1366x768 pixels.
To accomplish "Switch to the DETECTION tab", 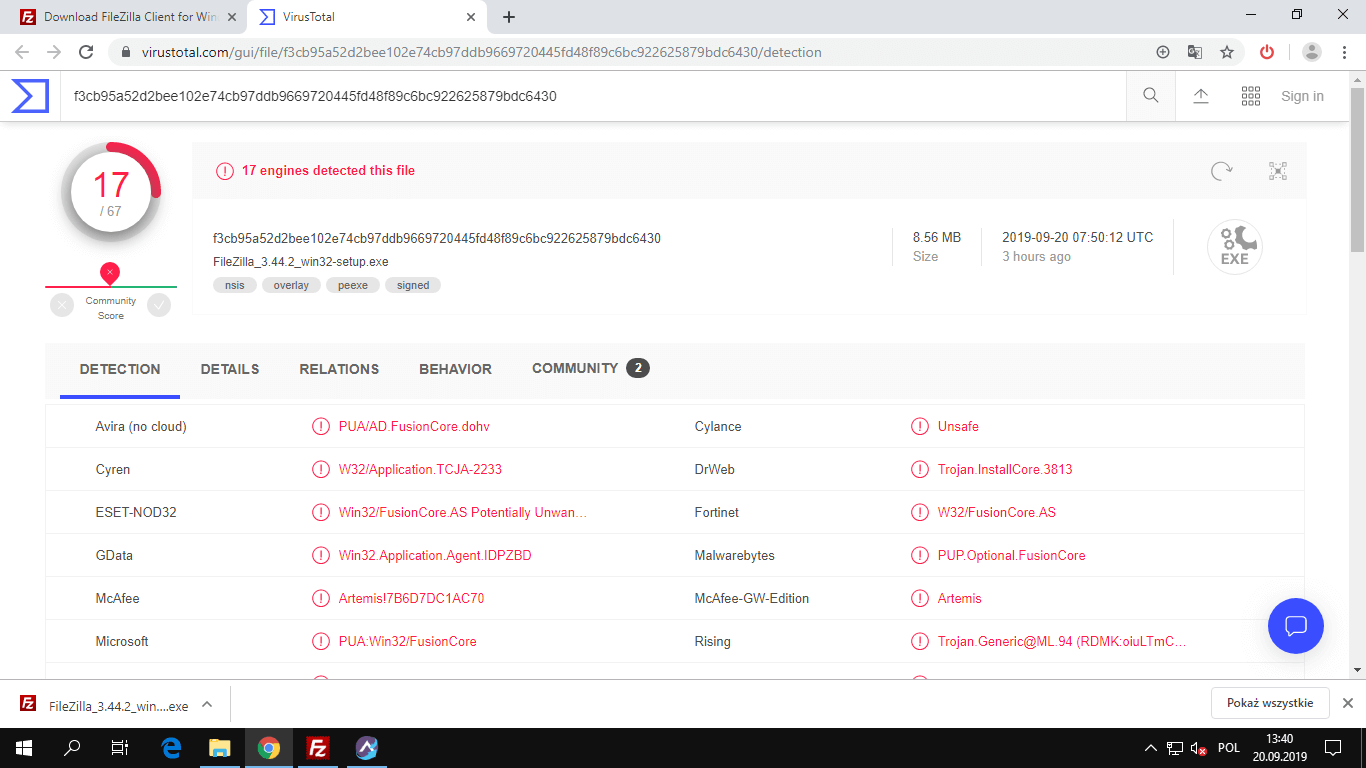I will click(x=120, y=369).
